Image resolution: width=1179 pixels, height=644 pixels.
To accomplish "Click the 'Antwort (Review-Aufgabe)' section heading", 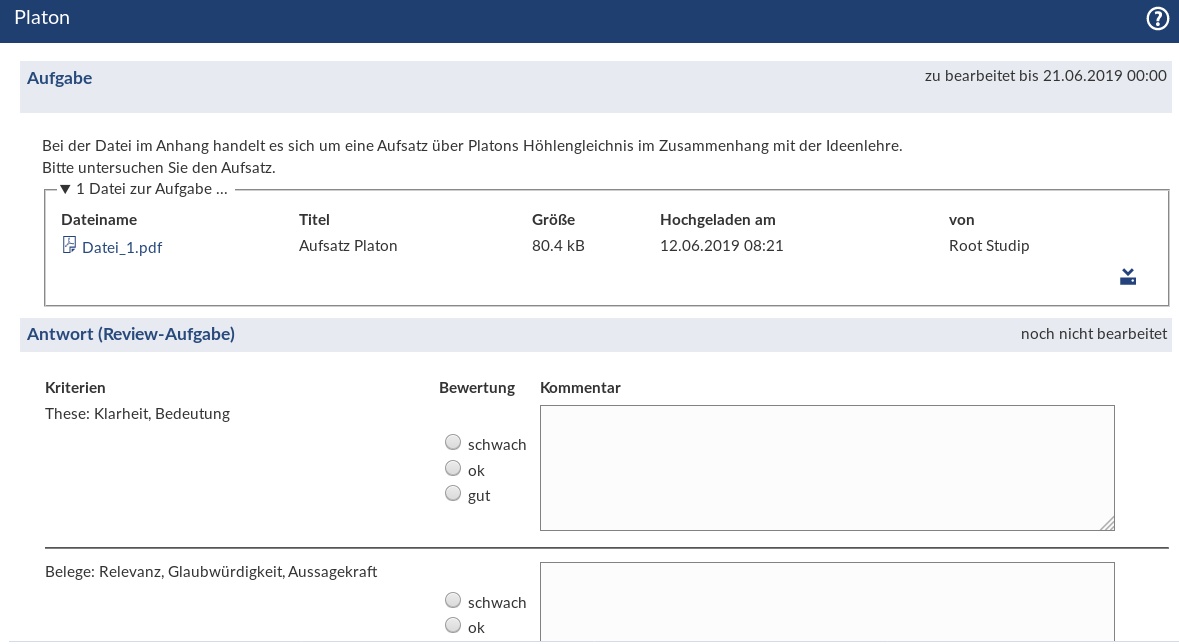I will [131, 334].
